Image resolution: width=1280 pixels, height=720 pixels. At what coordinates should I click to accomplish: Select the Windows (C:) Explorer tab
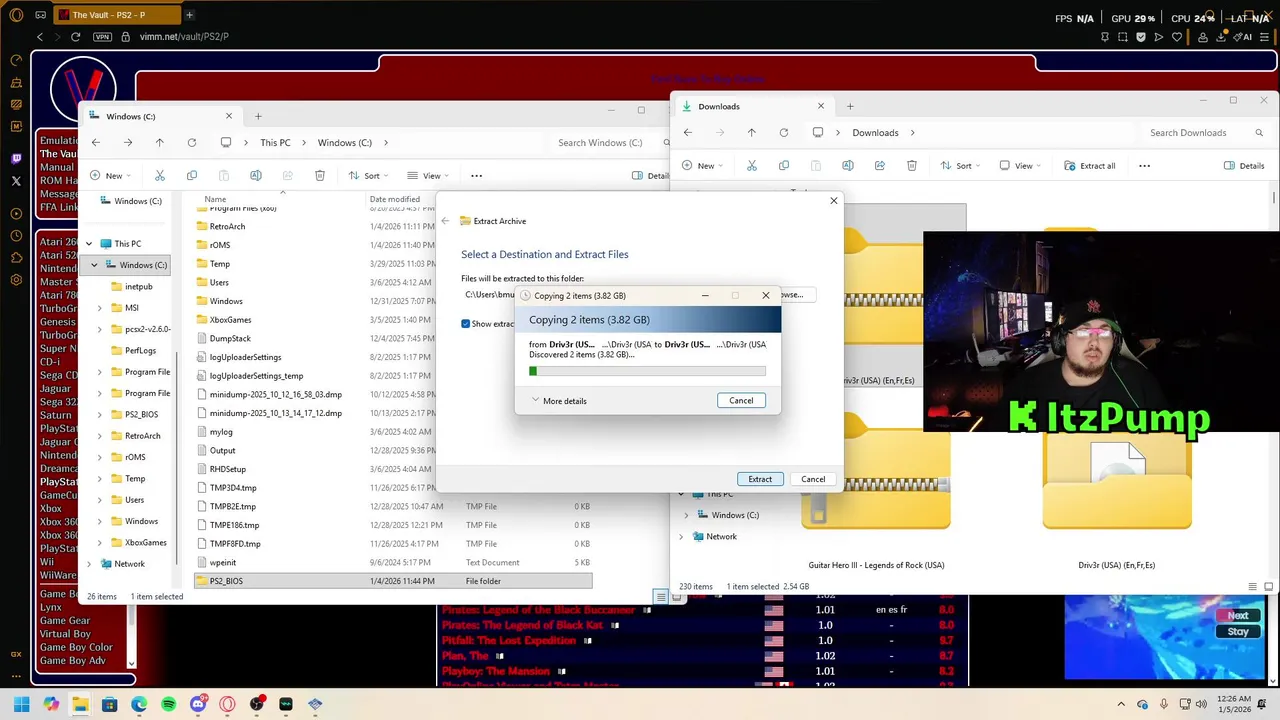click(160, 116)
